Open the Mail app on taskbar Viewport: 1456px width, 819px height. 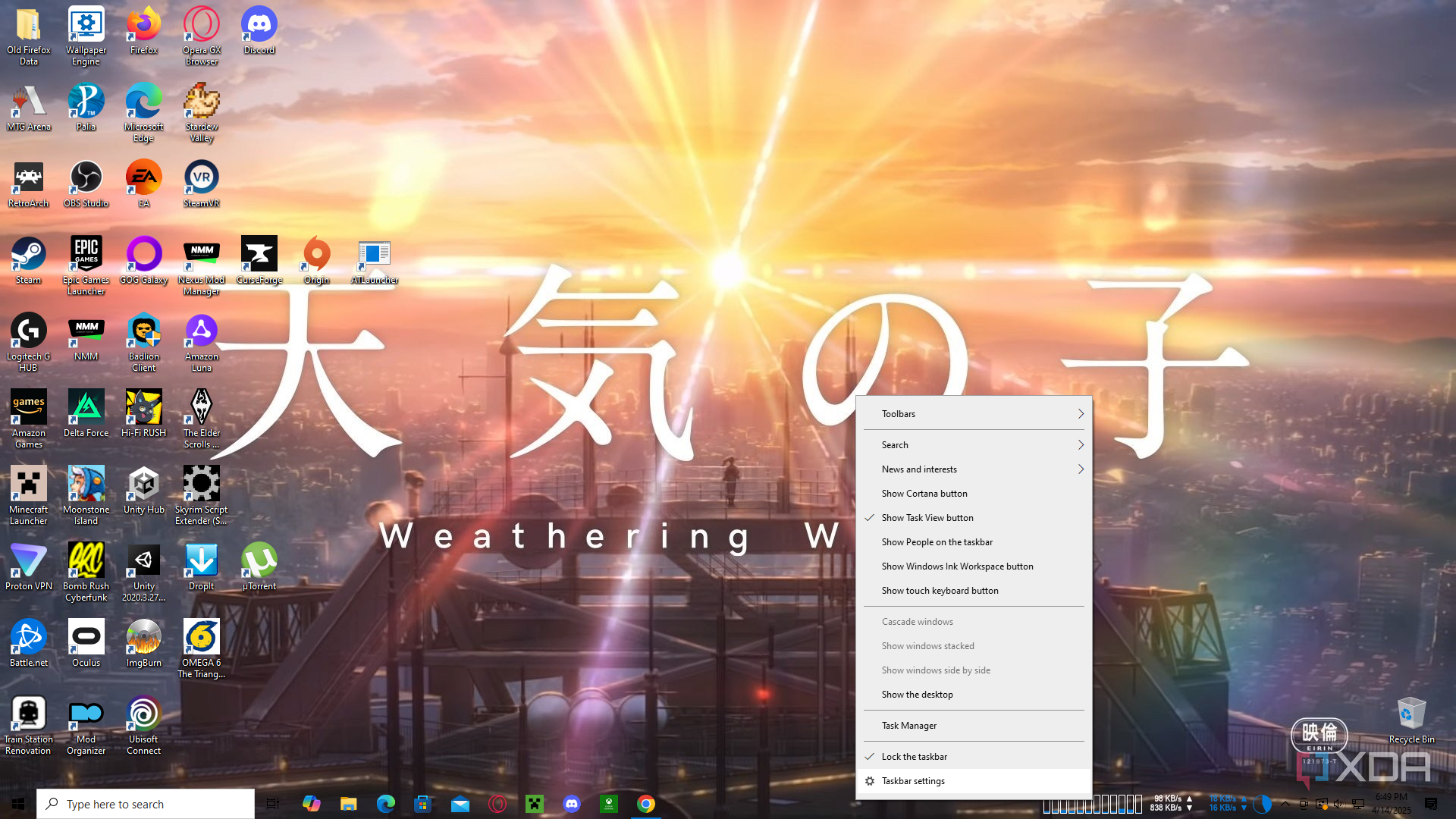pyautogui.click(x=460, y=804)
